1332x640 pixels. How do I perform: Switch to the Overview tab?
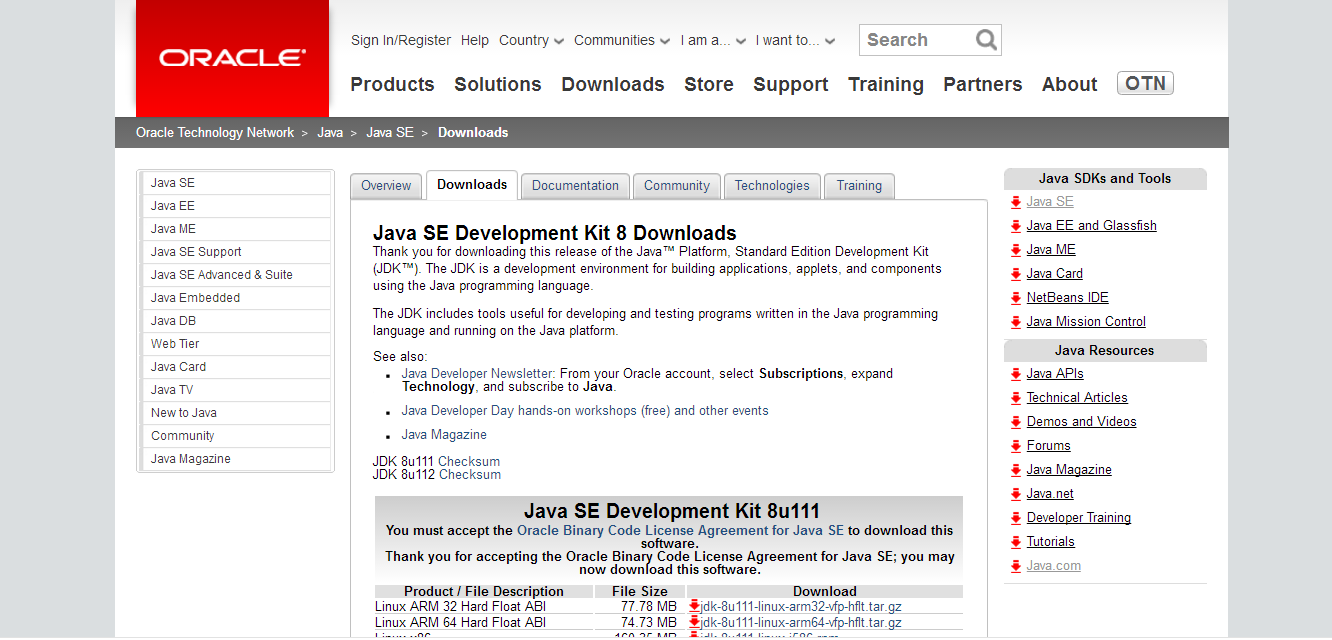point(386,186)
